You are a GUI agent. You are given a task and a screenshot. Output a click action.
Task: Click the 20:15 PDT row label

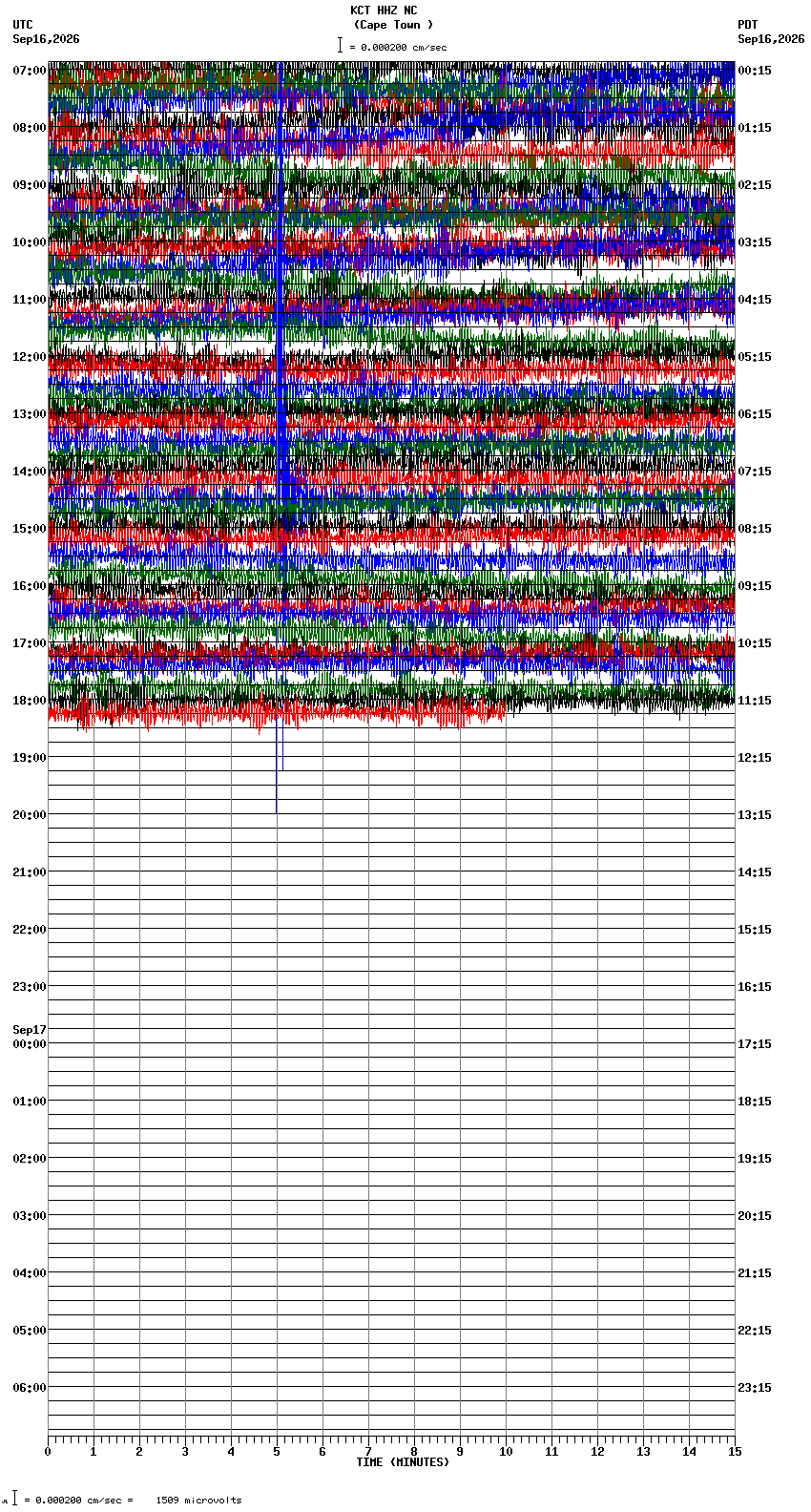coord(755,1216)
